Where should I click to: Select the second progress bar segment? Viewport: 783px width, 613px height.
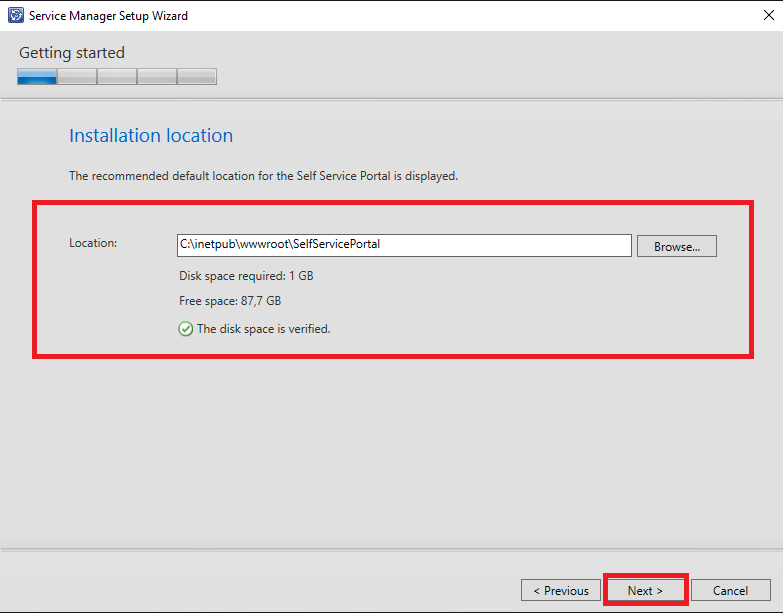pyautogui.click(x=77, y=76)
